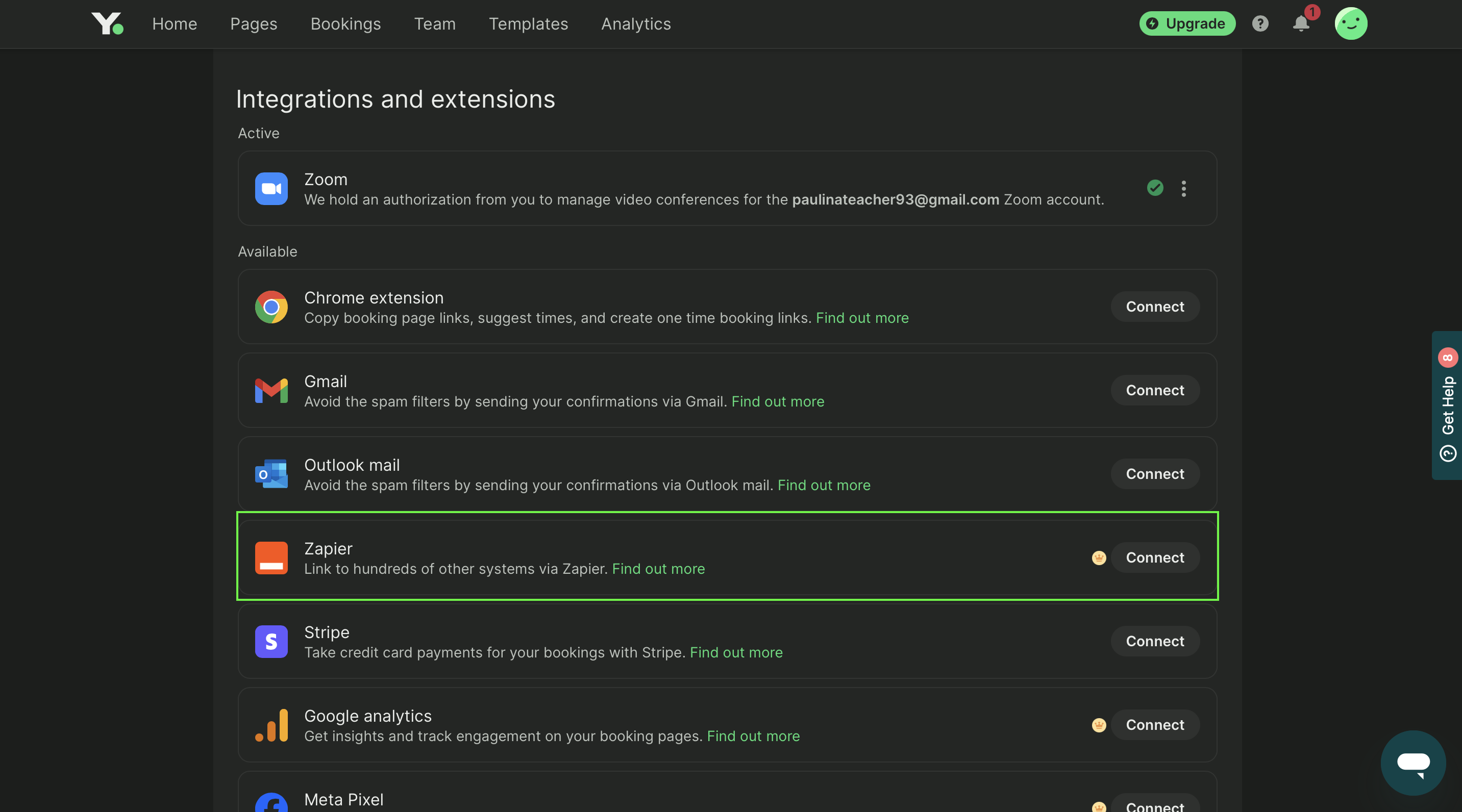Connect the Gmail integration

tap(1154, 390)
